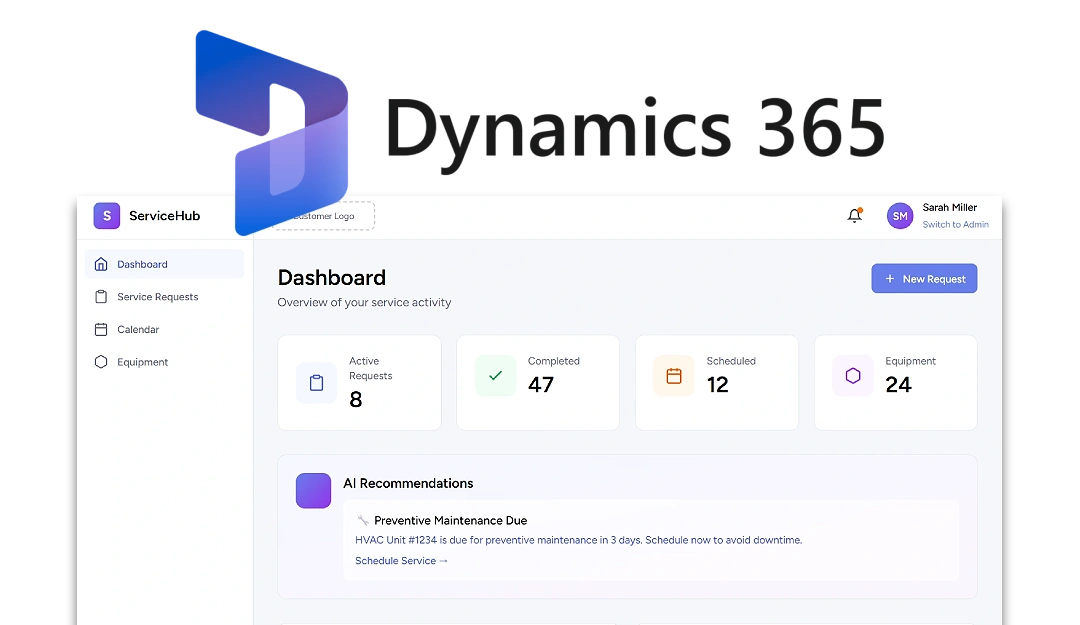Click the Scheduled calendar icon
1080x625 pixels.
tap(673, 376)
